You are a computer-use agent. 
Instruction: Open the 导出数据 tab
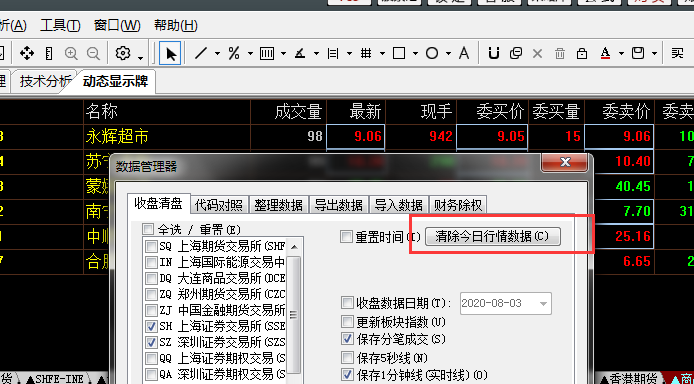pyautogui.click(x=339, y=205)
